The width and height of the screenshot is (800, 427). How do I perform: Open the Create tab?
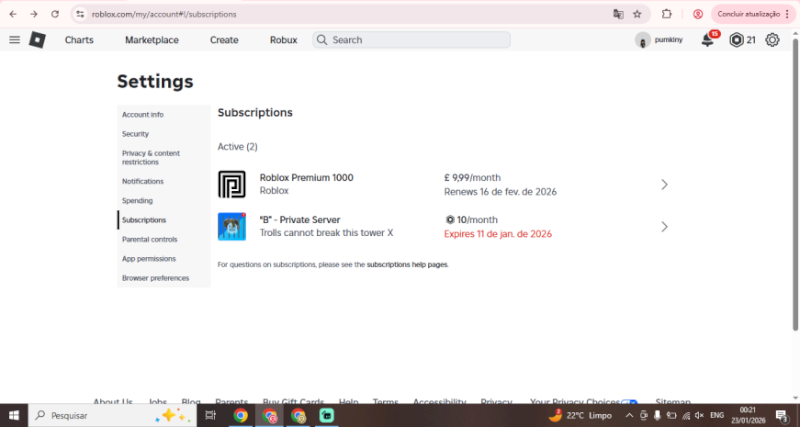click(x=224, y=40)
